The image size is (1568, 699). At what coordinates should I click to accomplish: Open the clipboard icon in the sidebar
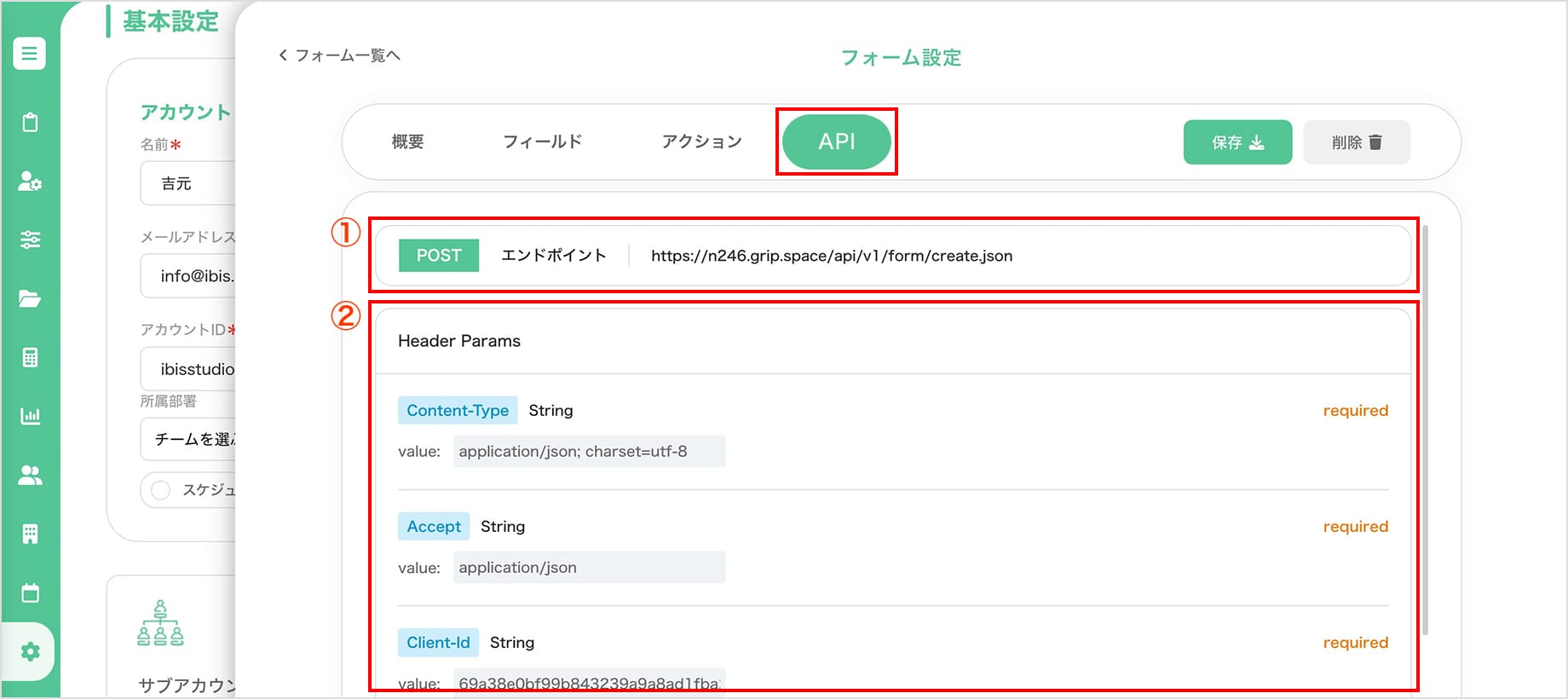pyautogui.click(x=30, y=122)
